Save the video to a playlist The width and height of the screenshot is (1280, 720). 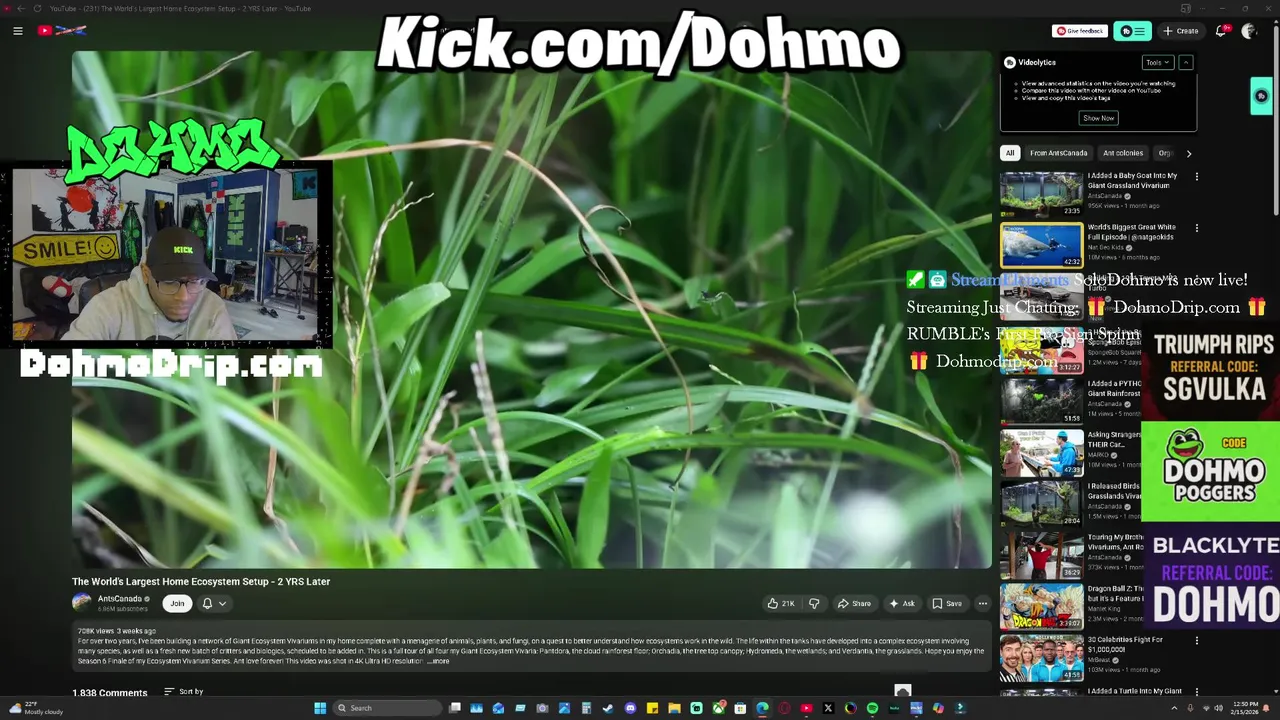[947, 603]
